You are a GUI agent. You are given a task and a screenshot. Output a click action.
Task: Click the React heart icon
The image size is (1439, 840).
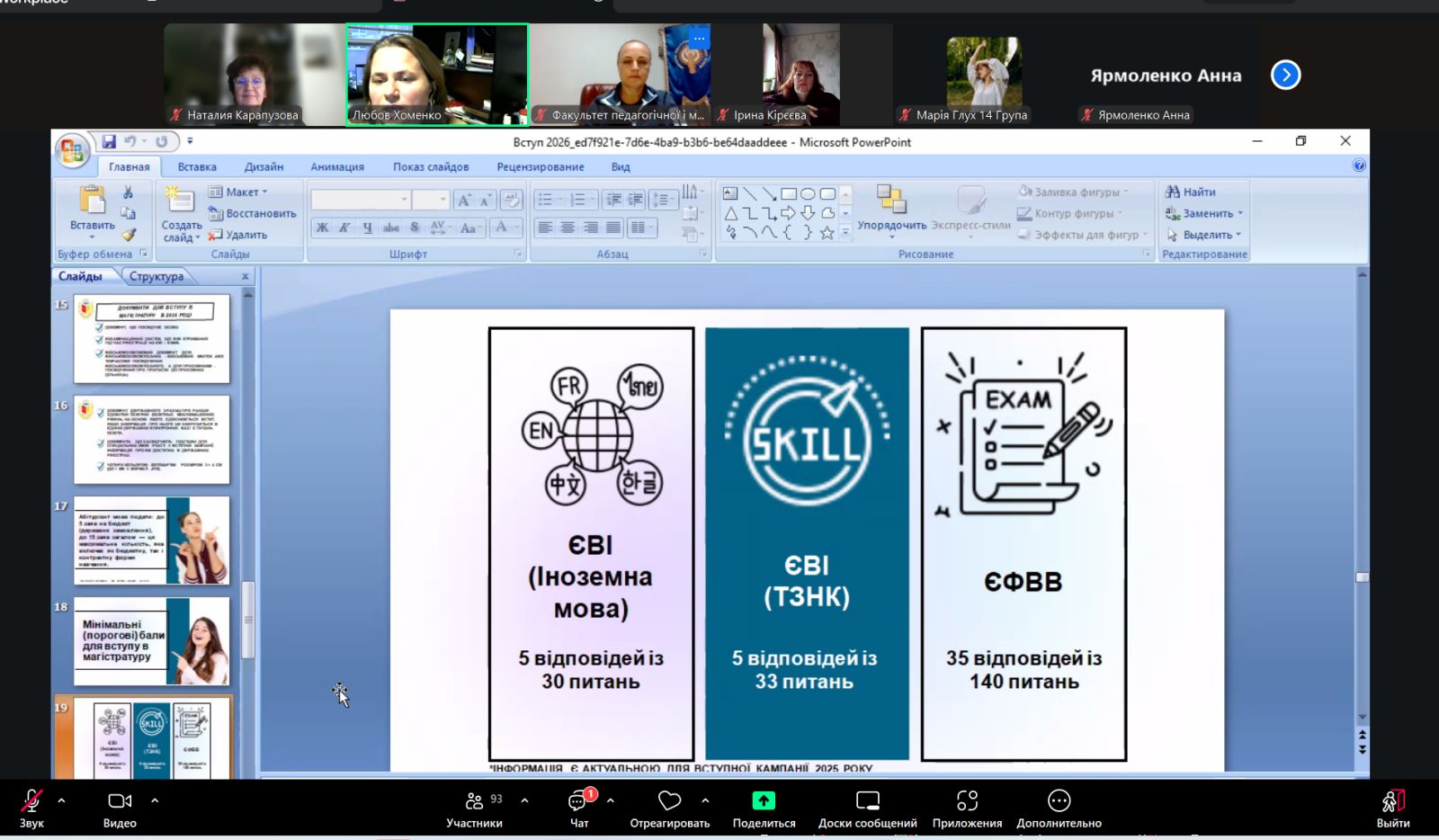[x=669, y=800]
